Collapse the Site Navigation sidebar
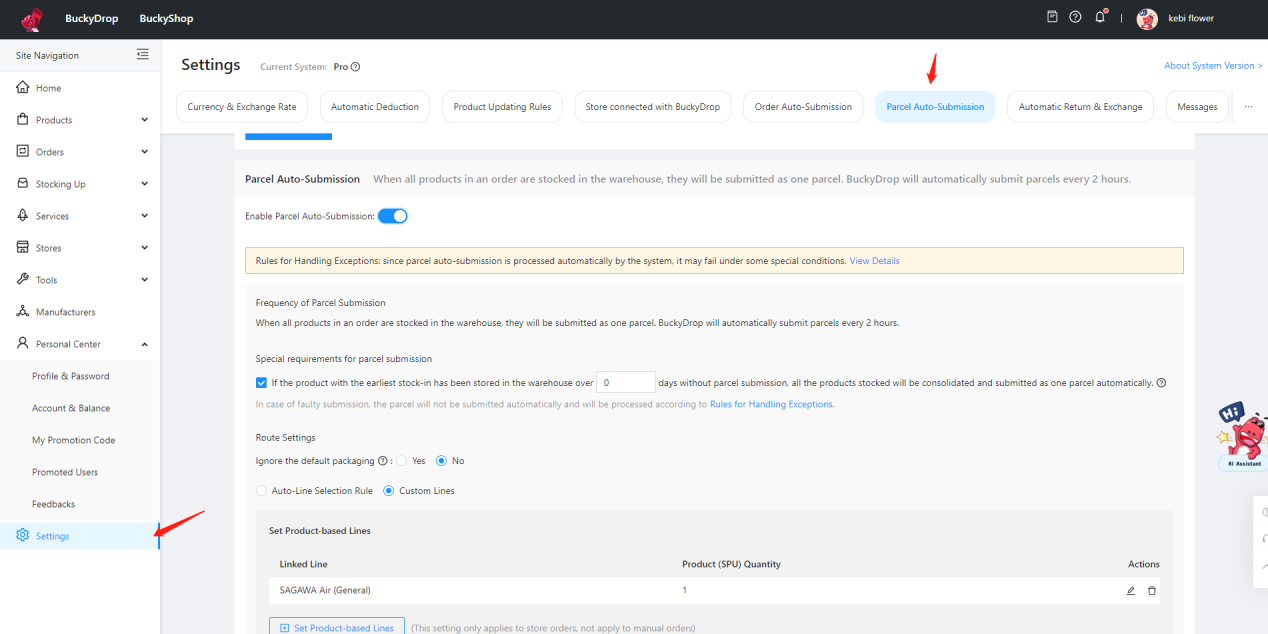Screen dimensions: 1268x634 [142, 55]
